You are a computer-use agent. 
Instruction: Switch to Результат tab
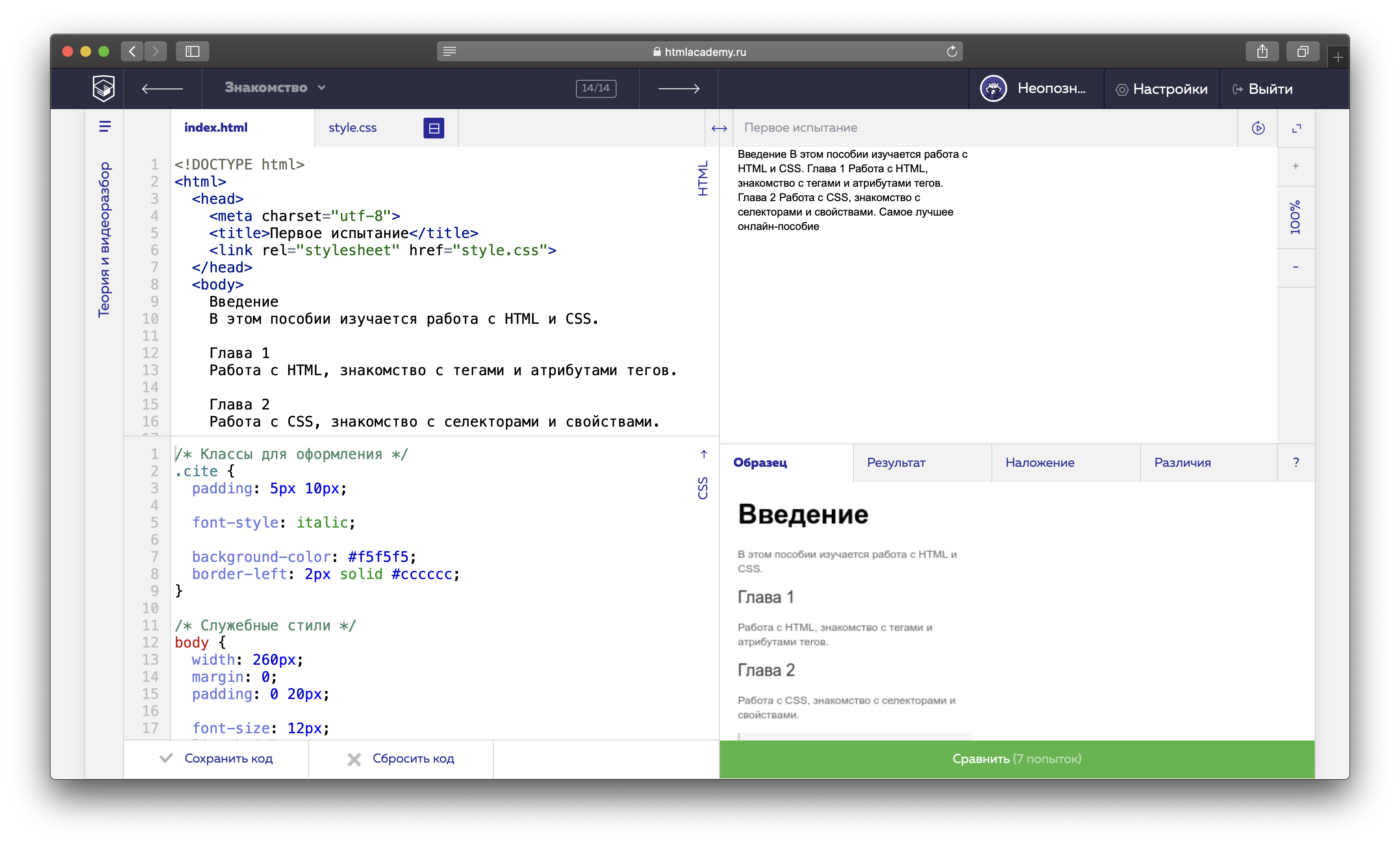[896, 463]
